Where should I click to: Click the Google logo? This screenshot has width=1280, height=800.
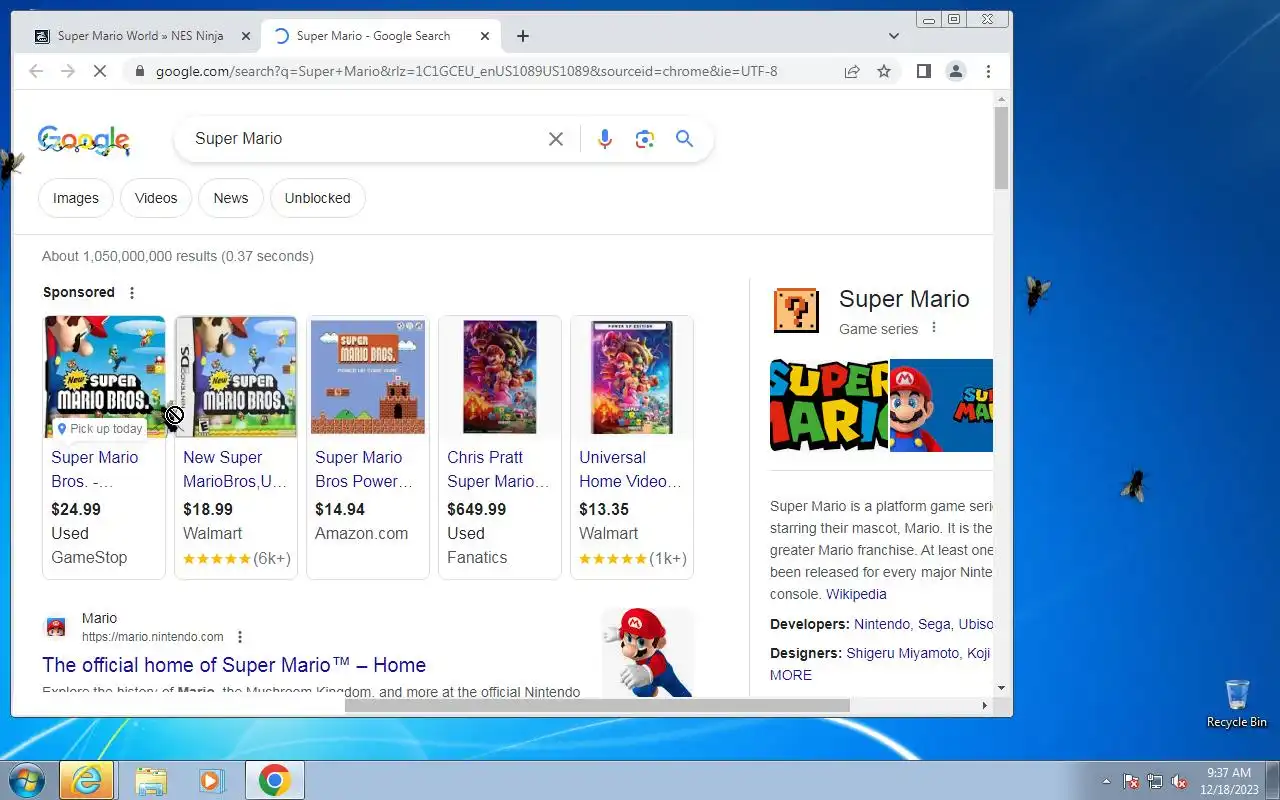(x=84, y=140)
